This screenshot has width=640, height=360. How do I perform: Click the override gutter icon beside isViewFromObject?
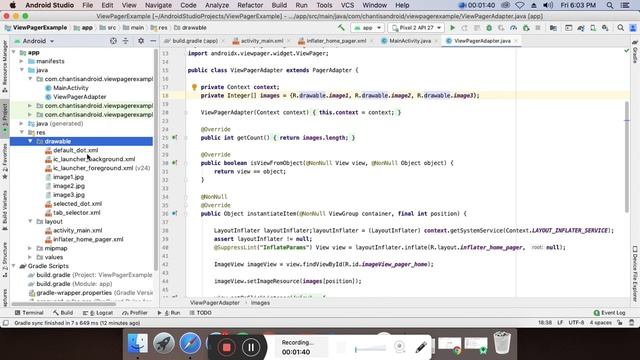pos(174,163)
